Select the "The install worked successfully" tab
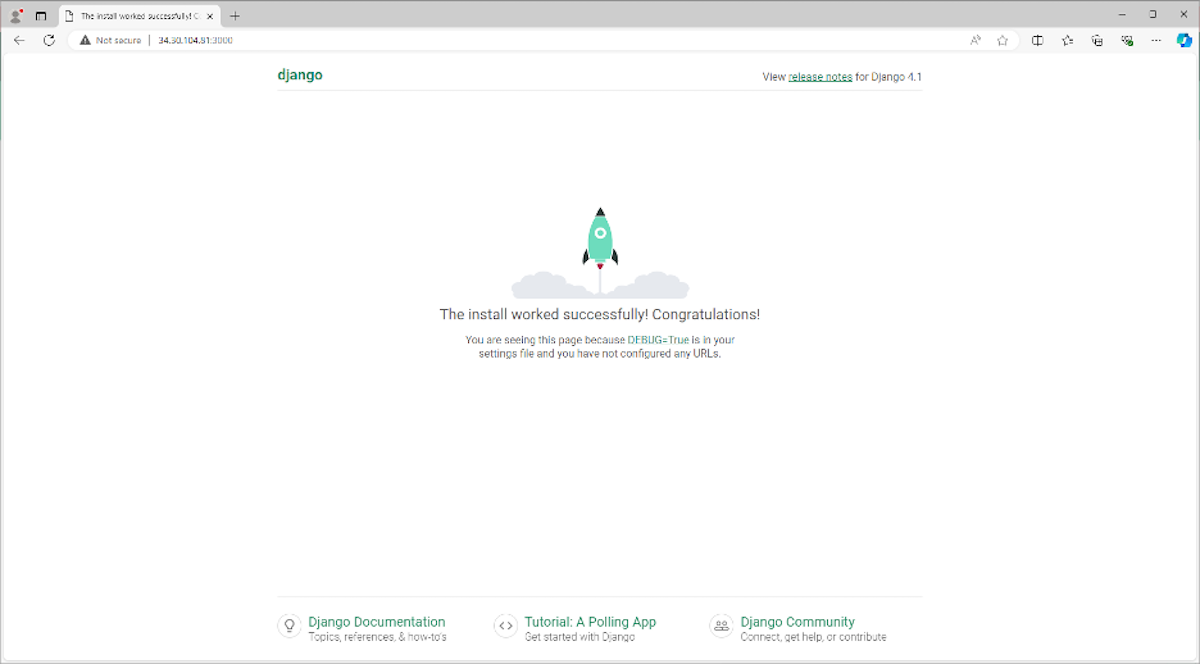 coord(138,16)
